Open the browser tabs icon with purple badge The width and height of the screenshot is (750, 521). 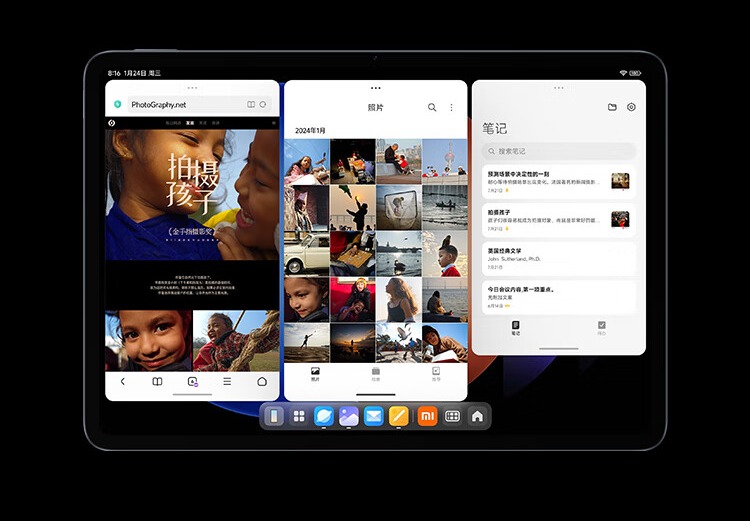pos(192,381)
